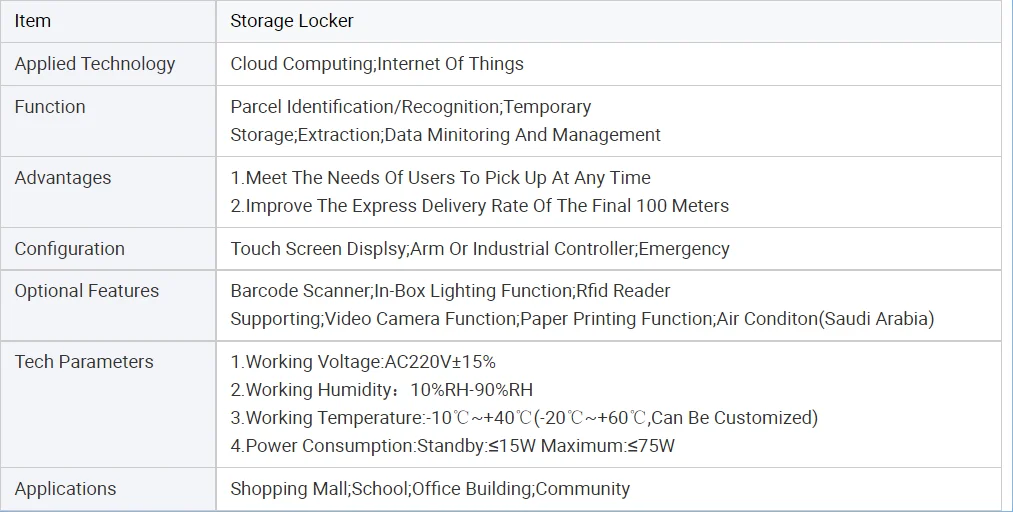Viewport: 1013px width, 512px height.
Task: Click the "Applied Technology" row label
Action: tap(95, 64)
